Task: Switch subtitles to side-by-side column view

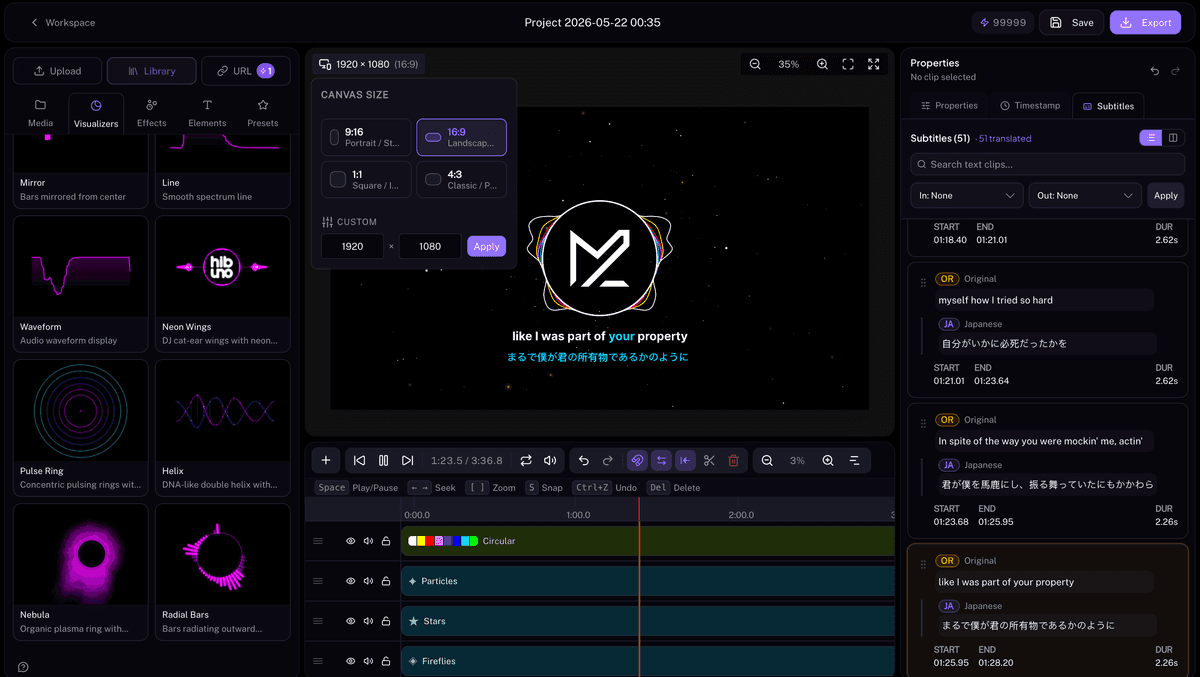Action: (x=1173, y=138)
